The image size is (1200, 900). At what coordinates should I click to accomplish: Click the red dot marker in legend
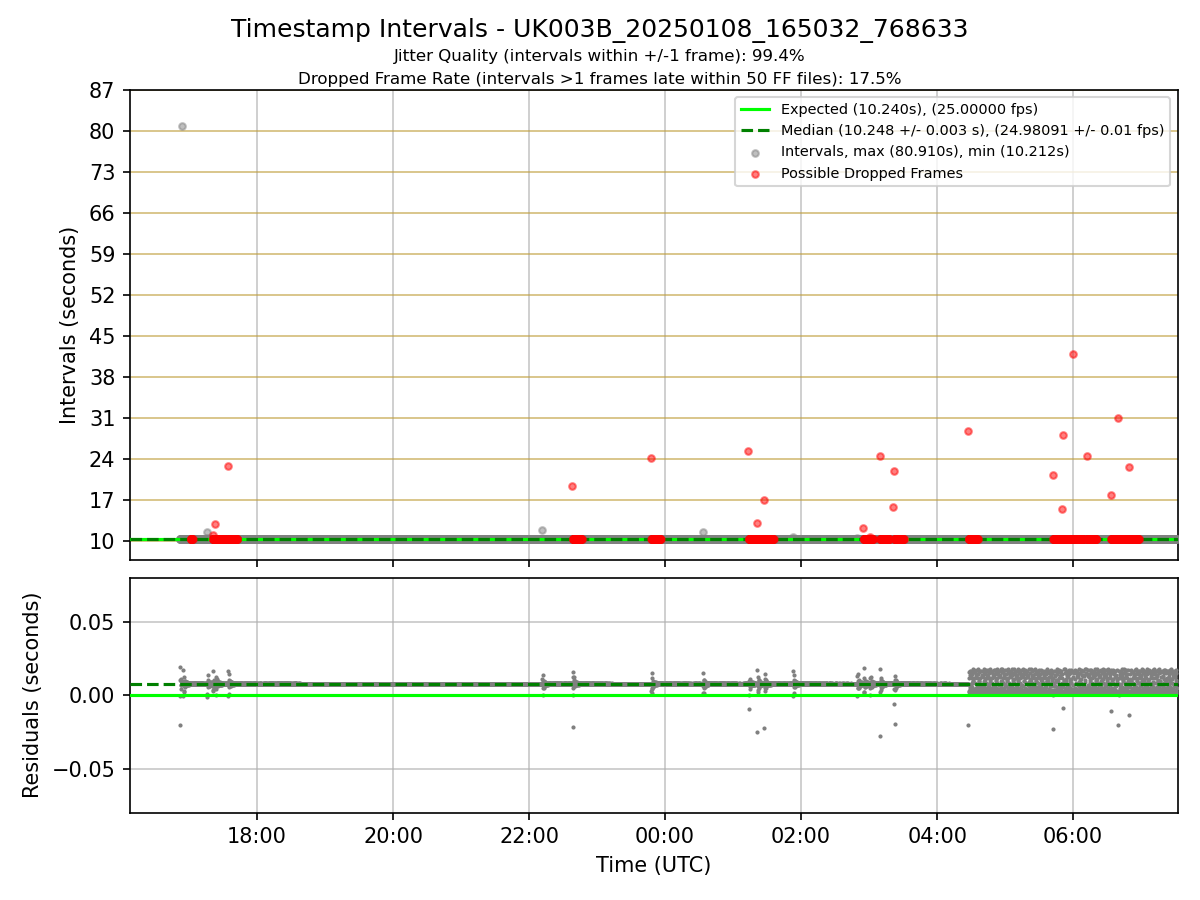click(x=755, y=174)
